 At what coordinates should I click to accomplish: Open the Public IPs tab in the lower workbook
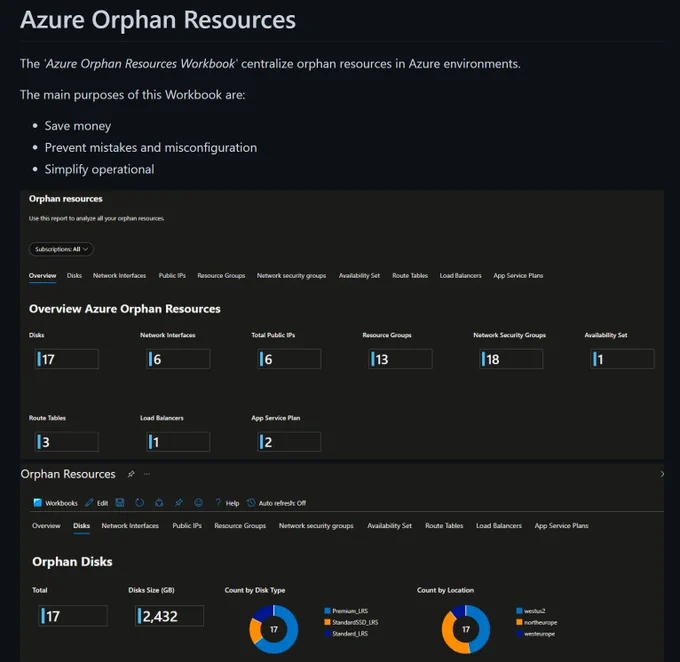click(187, 525)
